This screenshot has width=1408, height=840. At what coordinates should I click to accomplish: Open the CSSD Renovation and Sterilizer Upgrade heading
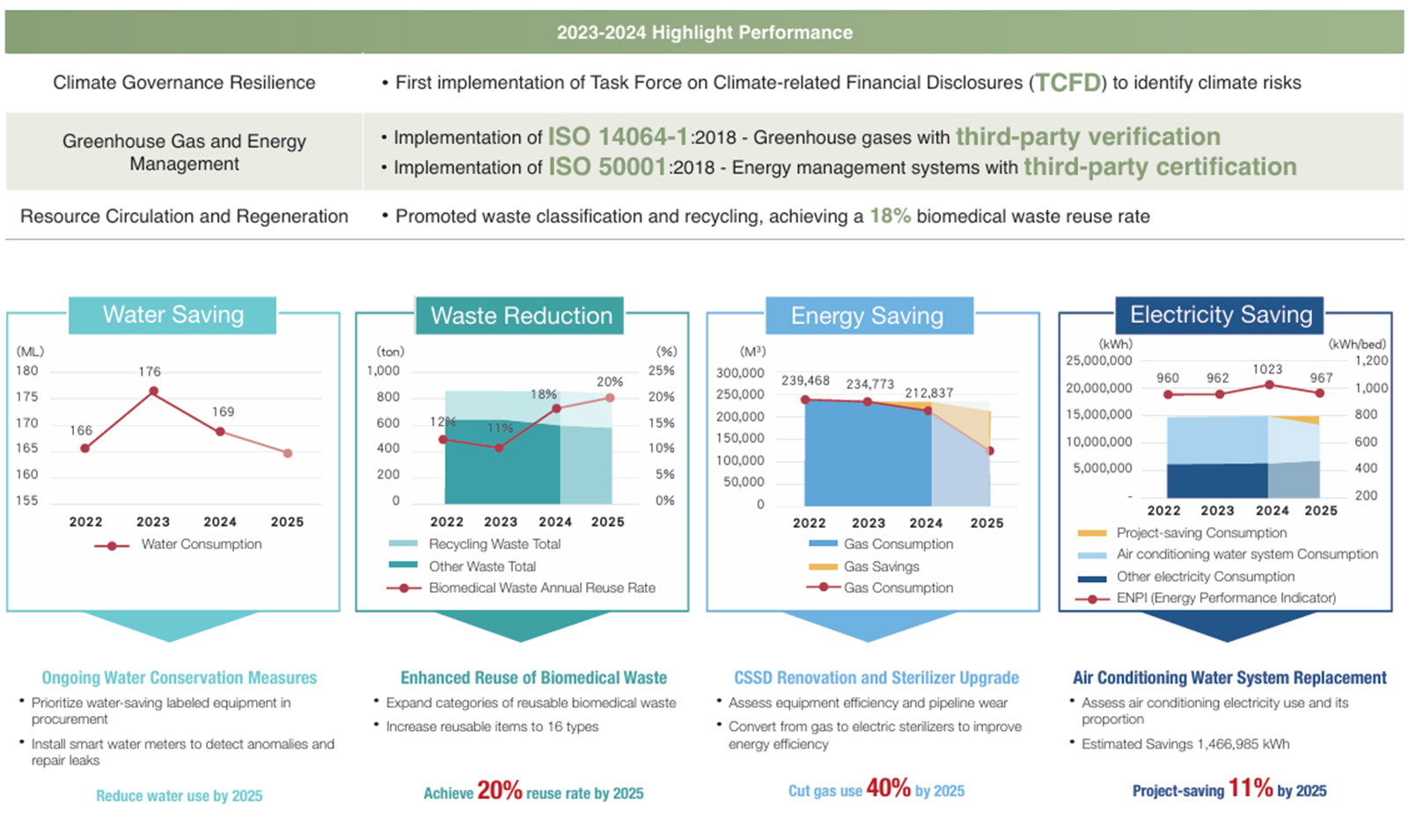pyautogui.click(x=876, y=678)
